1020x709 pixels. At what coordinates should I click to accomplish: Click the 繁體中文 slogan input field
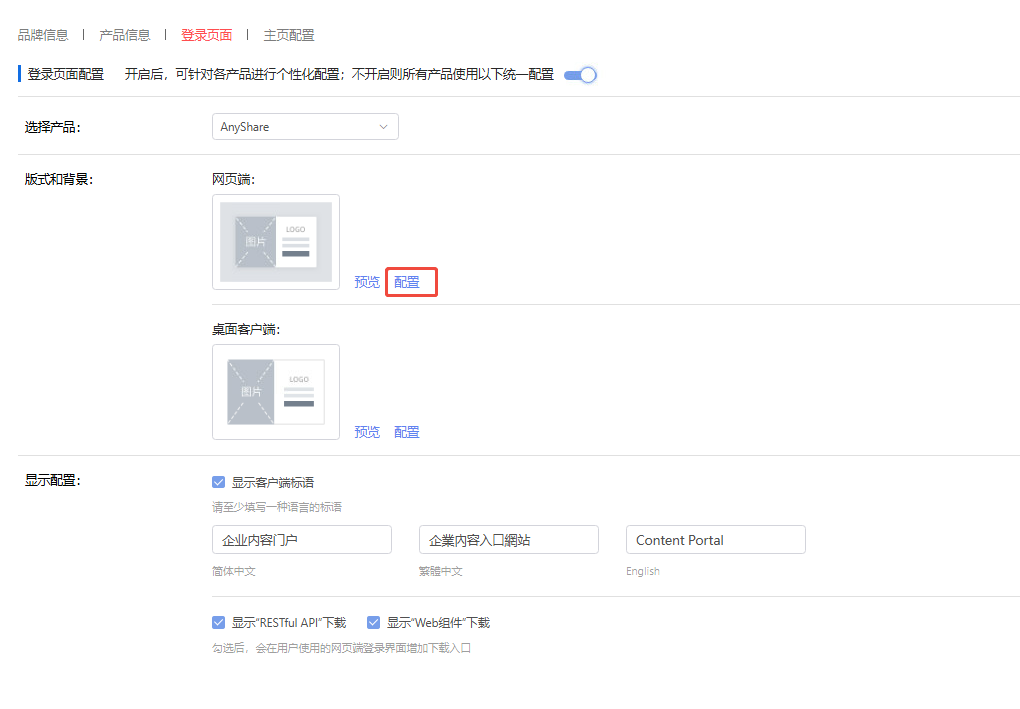pyautogui.click(x=508, y=540)
